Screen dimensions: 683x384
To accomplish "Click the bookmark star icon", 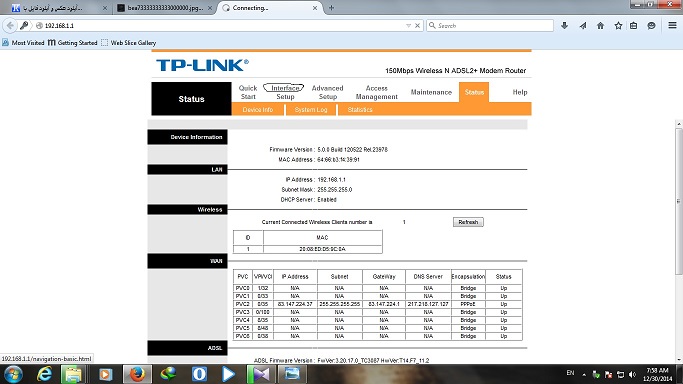I will coord(618,26).
